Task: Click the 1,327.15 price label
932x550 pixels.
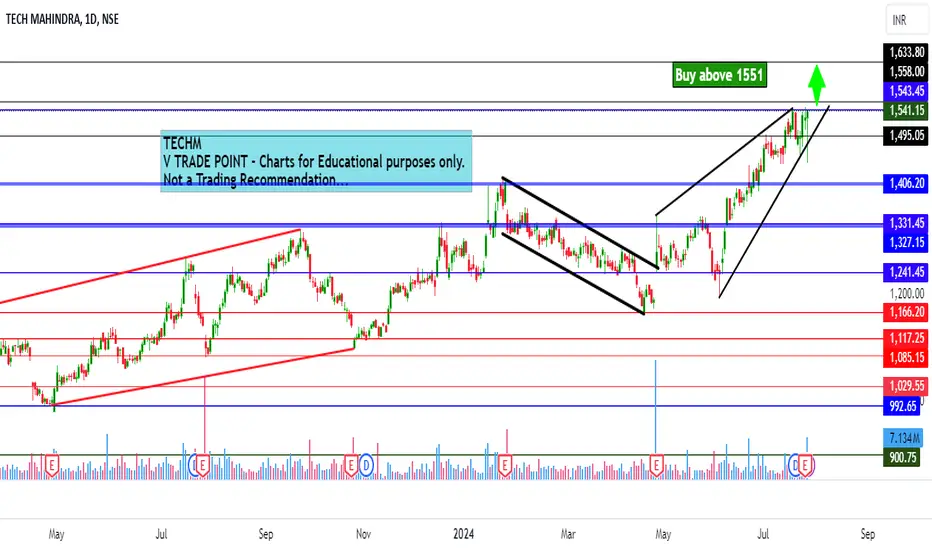Action: [x=906, y=243]
